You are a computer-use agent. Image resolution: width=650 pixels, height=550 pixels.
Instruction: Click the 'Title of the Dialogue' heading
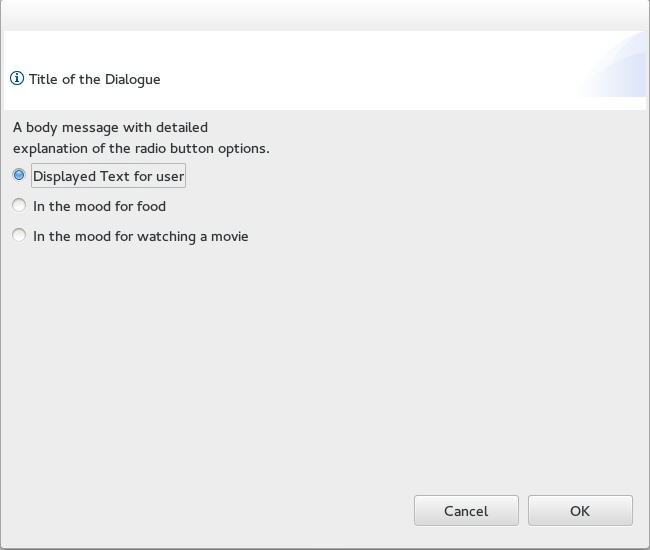[x=95, y=79]
